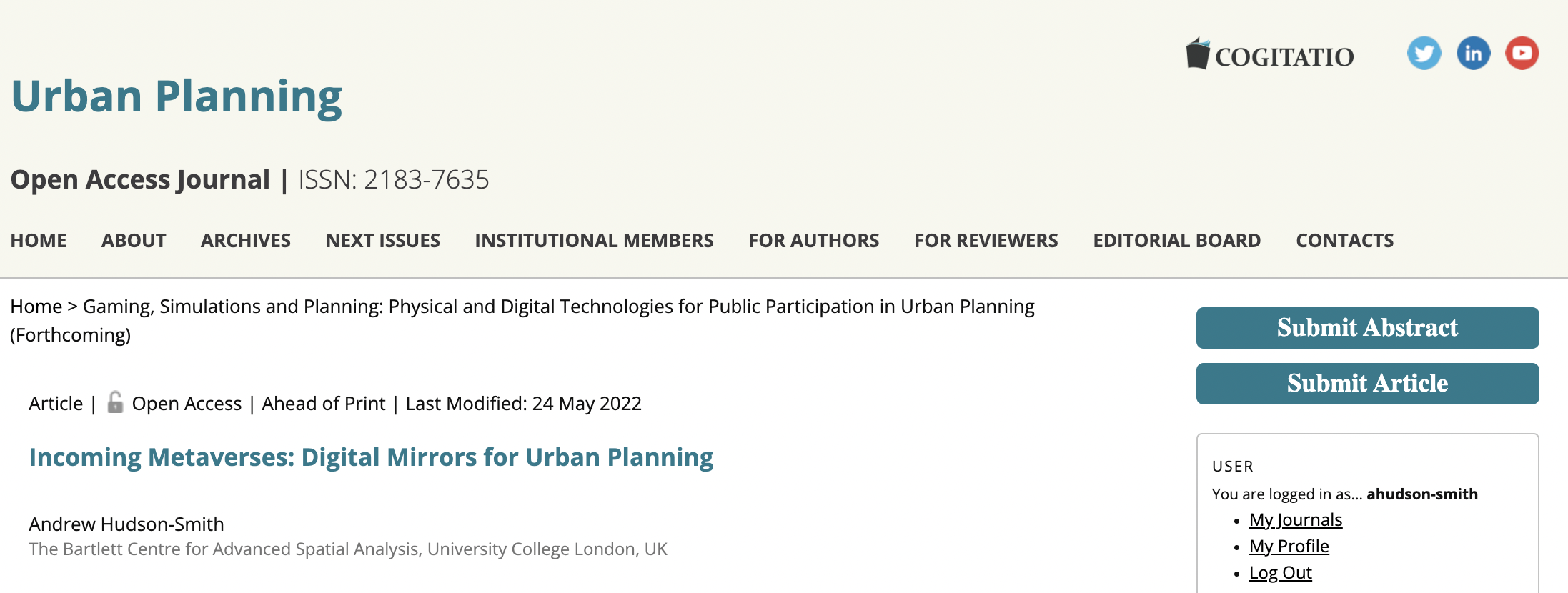Open the YouTube social icon
The width and height of the screenshot is (1568, 593).
pyautogui.click(x=1522, y=53)
